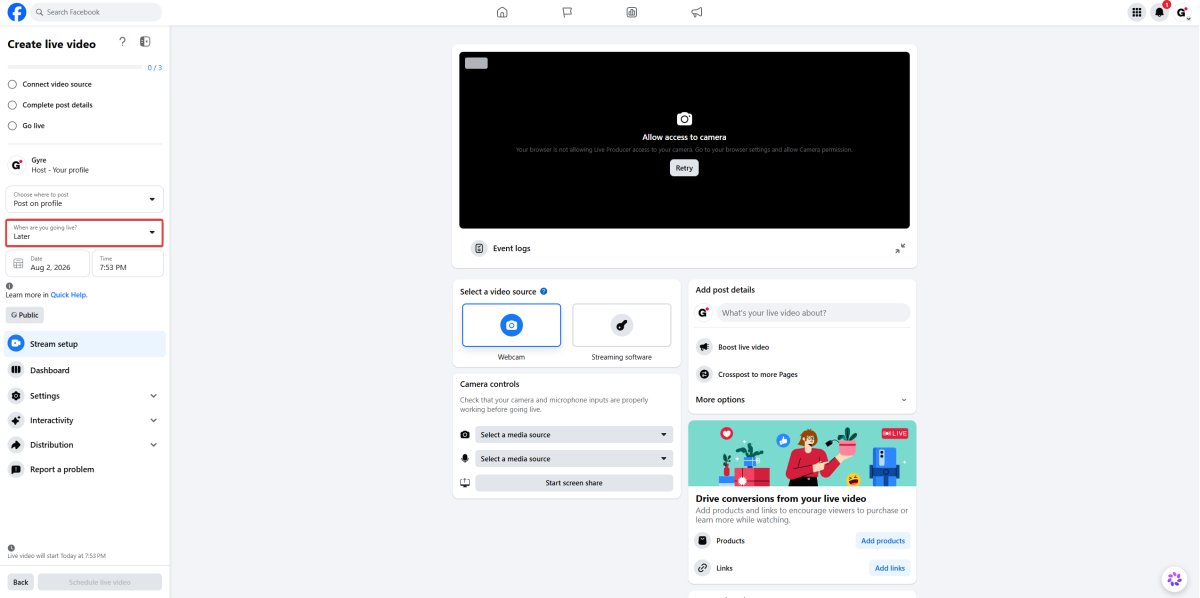Open the Quick Help link
The image size is (1200, 598).
(x=69, y=295)
